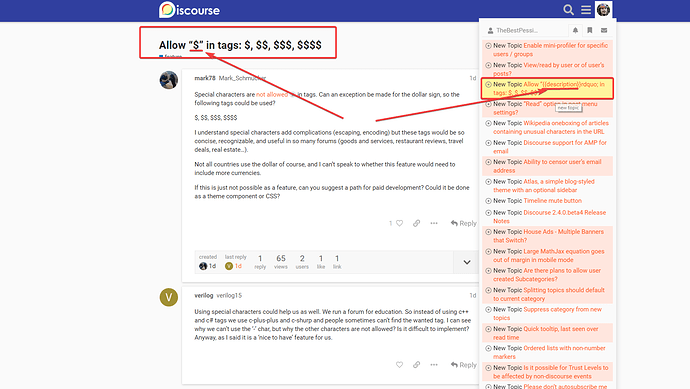Open notification 'View/read by user or of user's posts?'
The width and height of the screenshot is (690, 389).
click(x=548, y=69)
